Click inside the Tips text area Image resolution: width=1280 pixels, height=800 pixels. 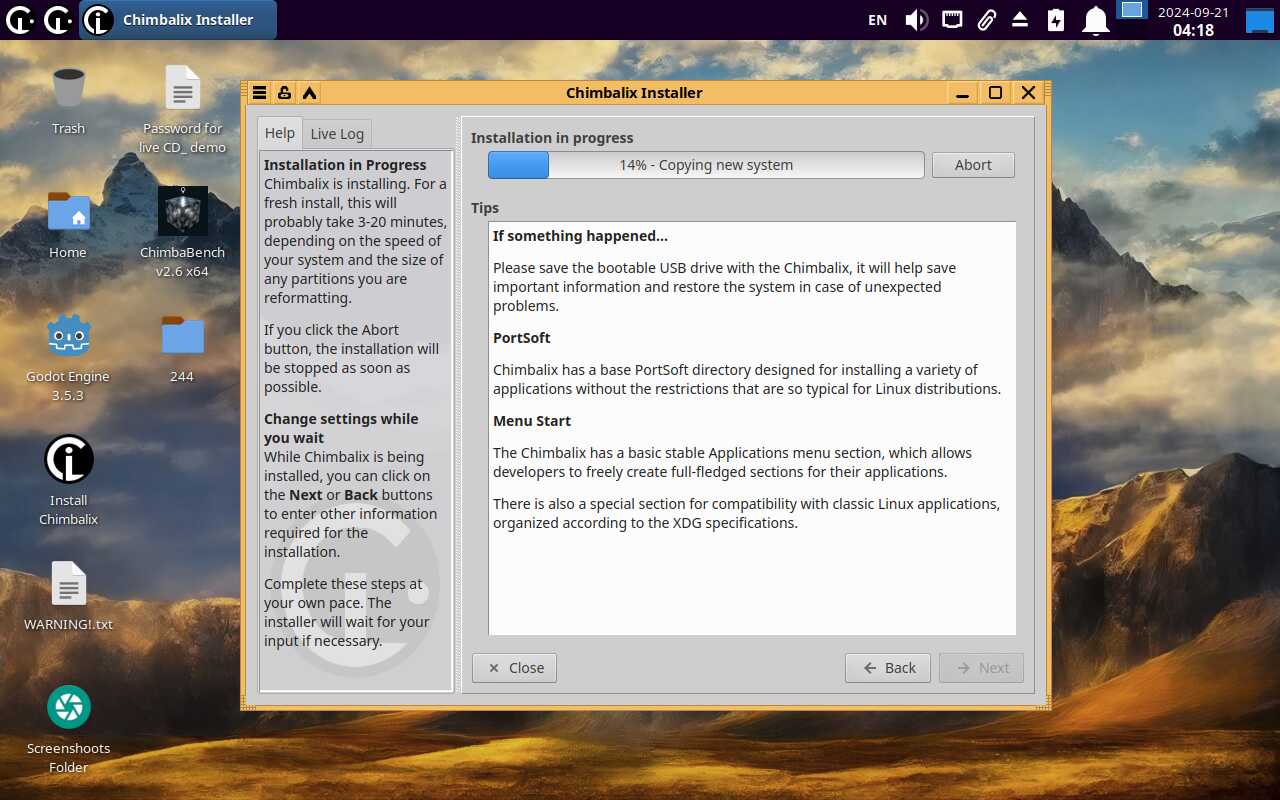(752, 428)
